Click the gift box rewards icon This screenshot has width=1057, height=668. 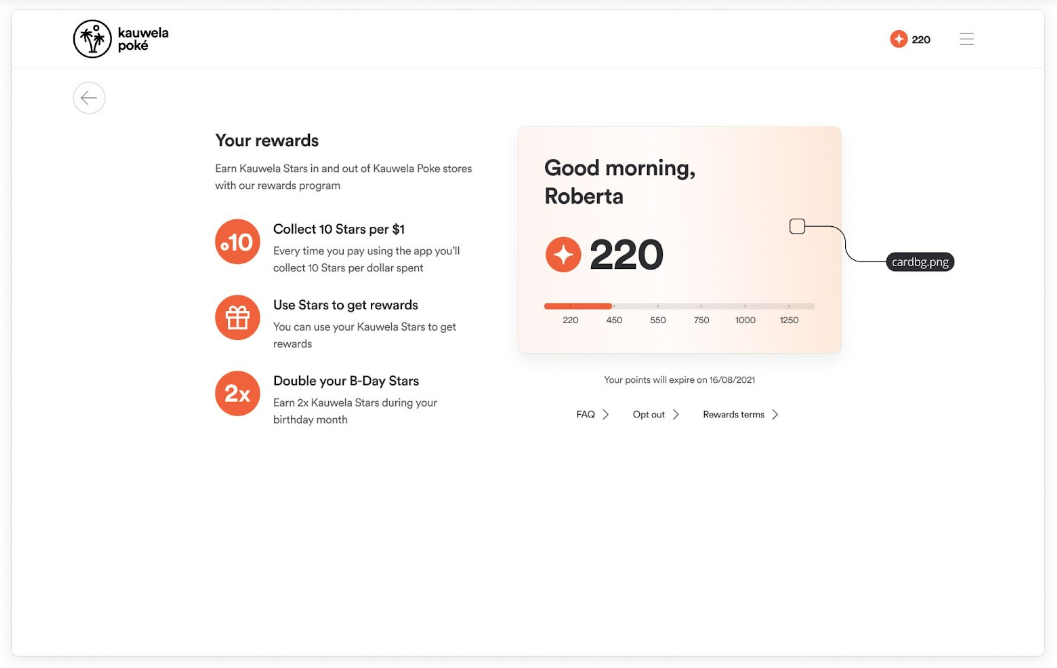tap(237, 317)
